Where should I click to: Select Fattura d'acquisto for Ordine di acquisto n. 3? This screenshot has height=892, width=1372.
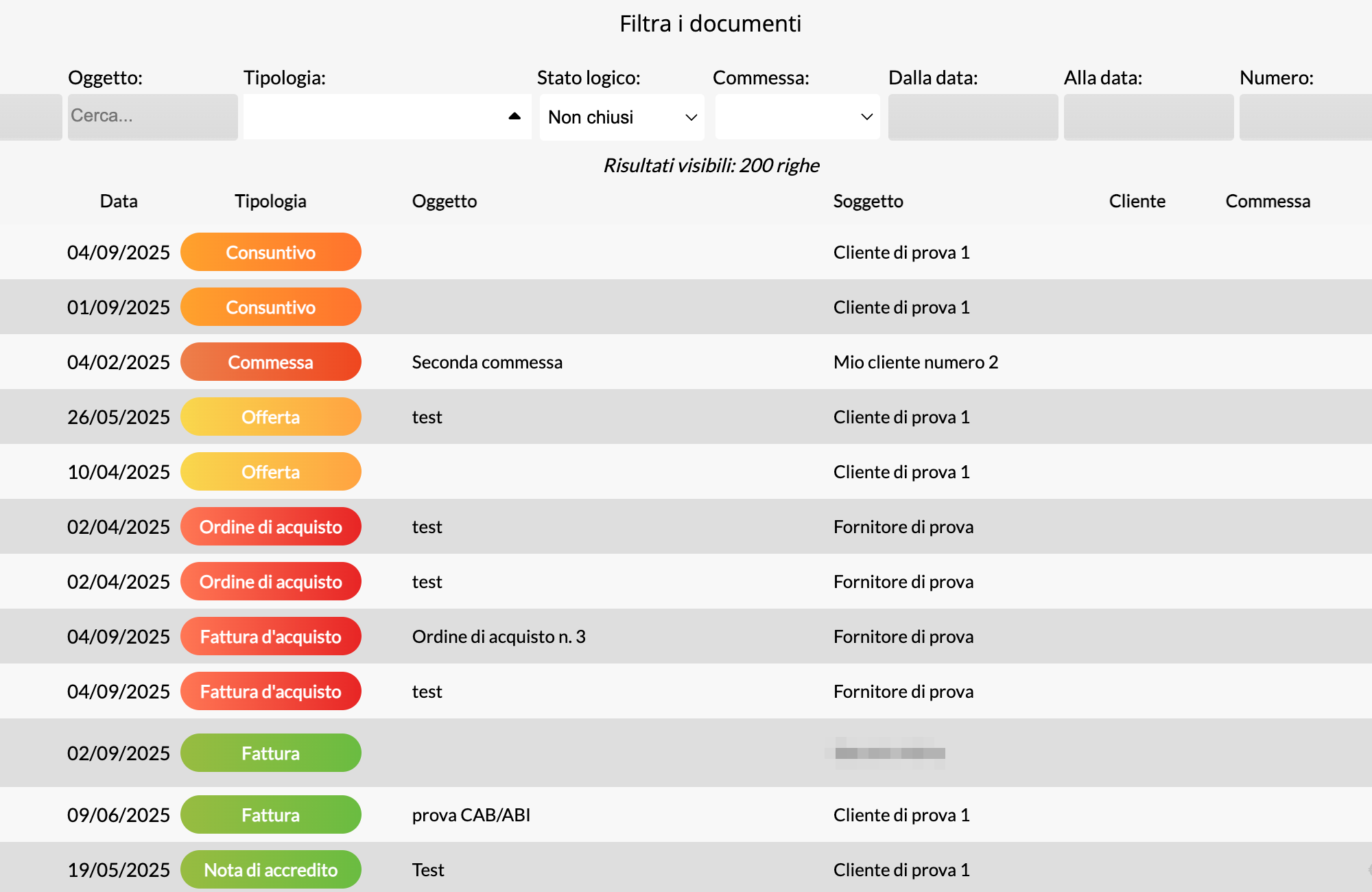[270, 637]
